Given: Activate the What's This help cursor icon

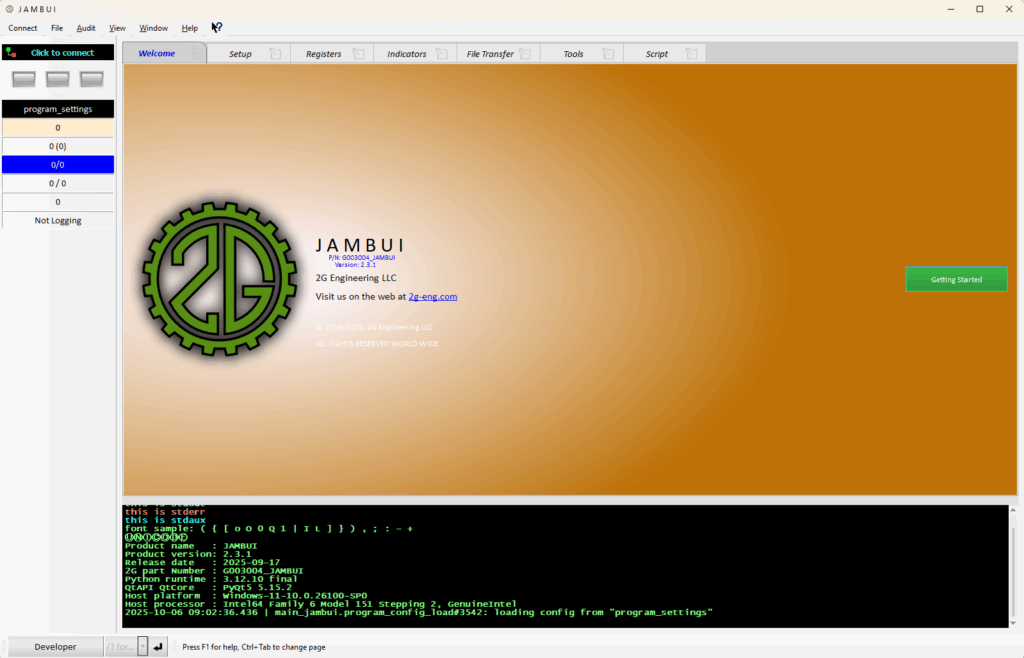Looking at the screenshot, I should coord(217,28).
